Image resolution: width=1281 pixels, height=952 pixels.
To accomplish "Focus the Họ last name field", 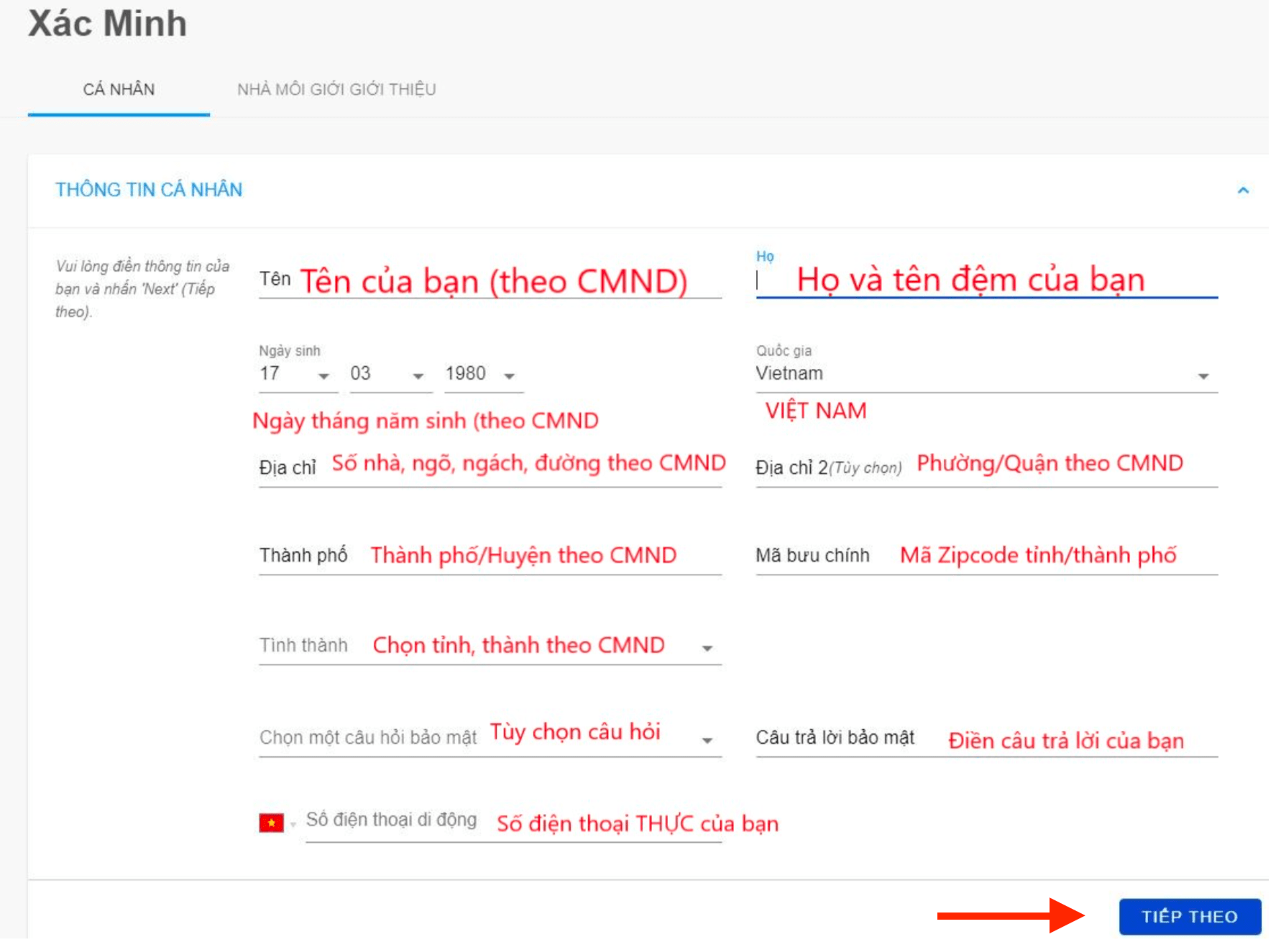I will point(986,281).
